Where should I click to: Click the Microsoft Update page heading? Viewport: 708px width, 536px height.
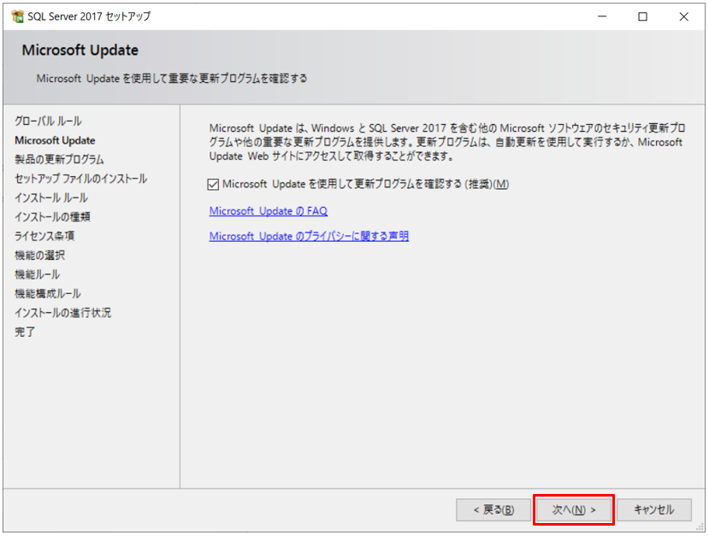[x=80, y=50]
